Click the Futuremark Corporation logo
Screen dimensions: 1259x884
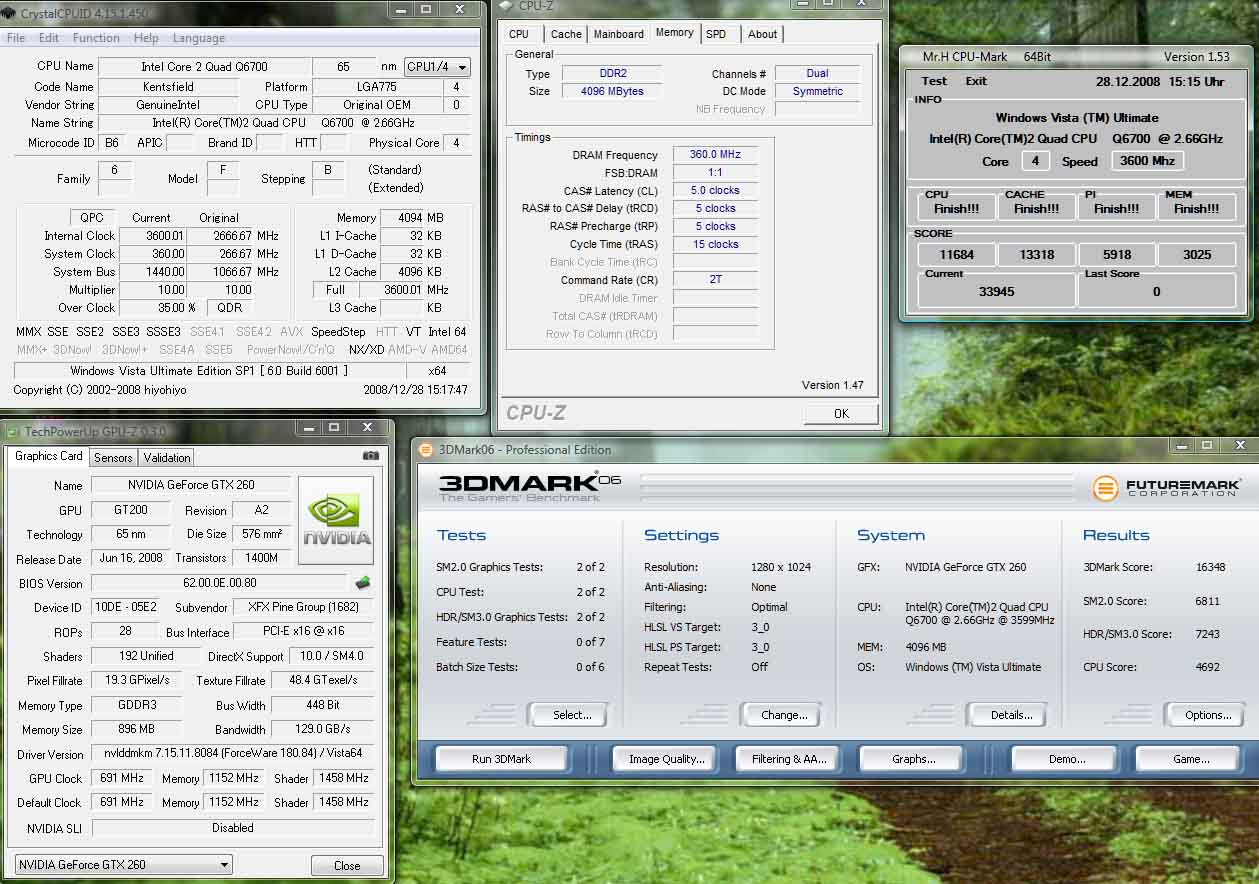click(x=1167, y=488)
